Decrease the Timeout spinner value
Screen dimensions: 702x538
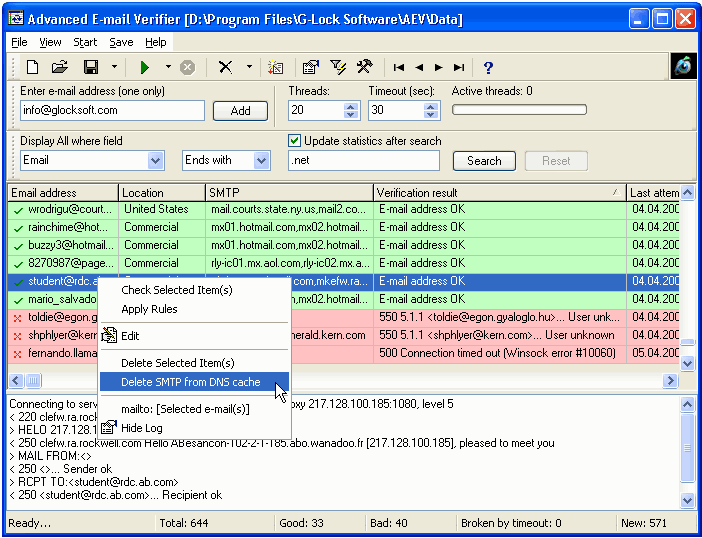[431, 115]
